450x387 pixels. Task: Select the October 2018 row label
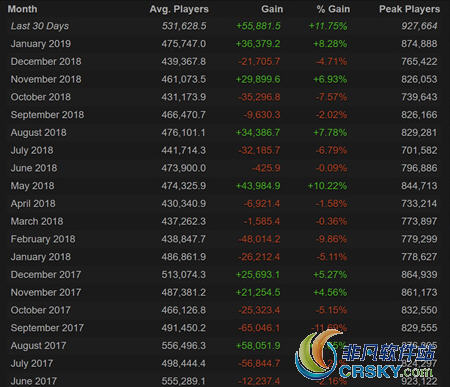click(41, 97)
